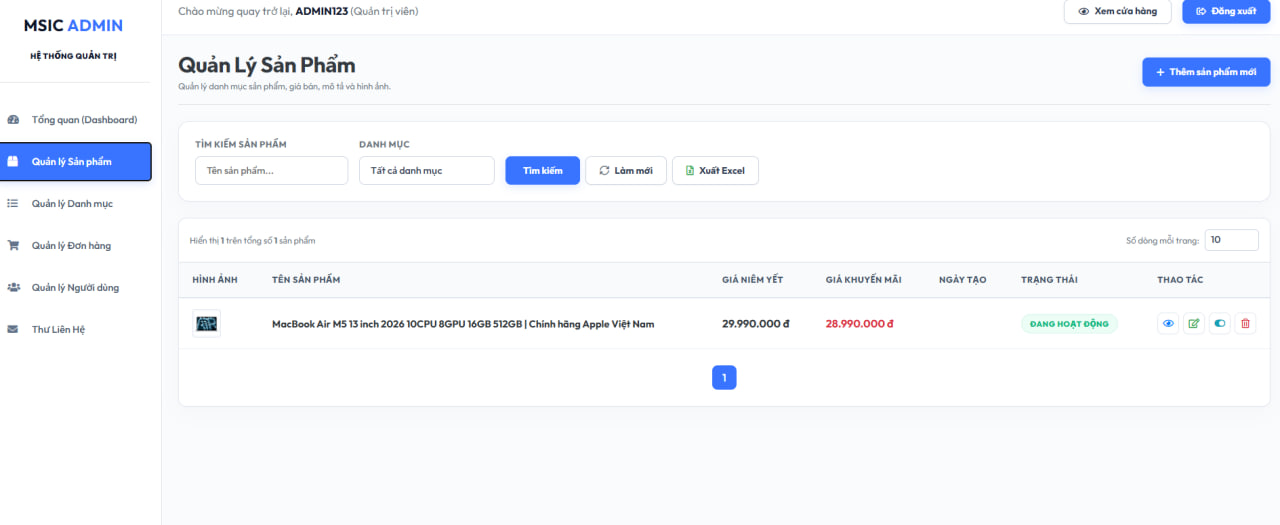The width and height of the screenshot is (1280, 525).
Task: Click the 28.990.000 đ promotional price
Action: click(860, 323)
